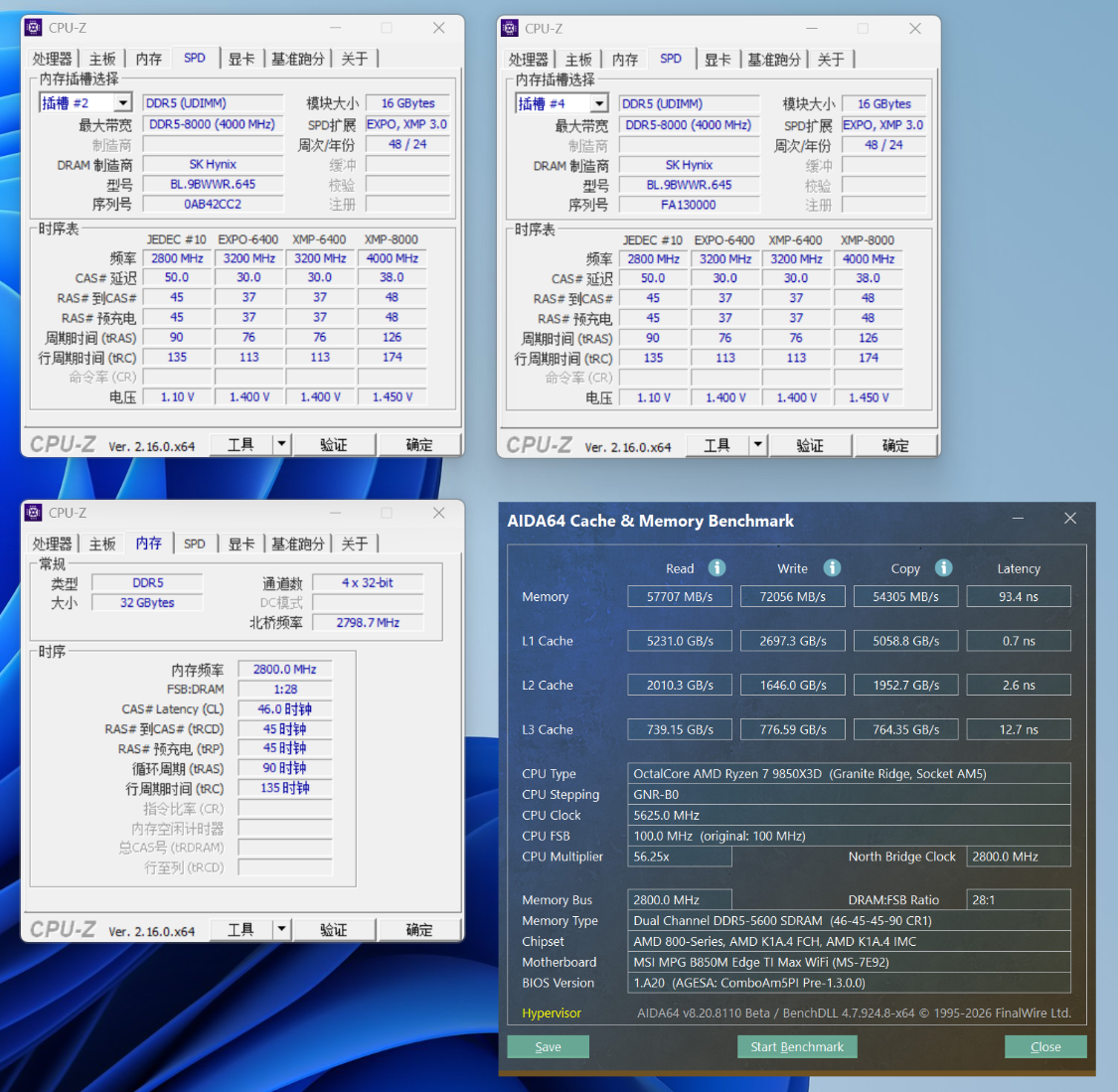Image resolution: width=1118 pixels, height=1092 pixels.
Task: Save the AIDA64 benchmark results
Action: tap(549, 1046)
